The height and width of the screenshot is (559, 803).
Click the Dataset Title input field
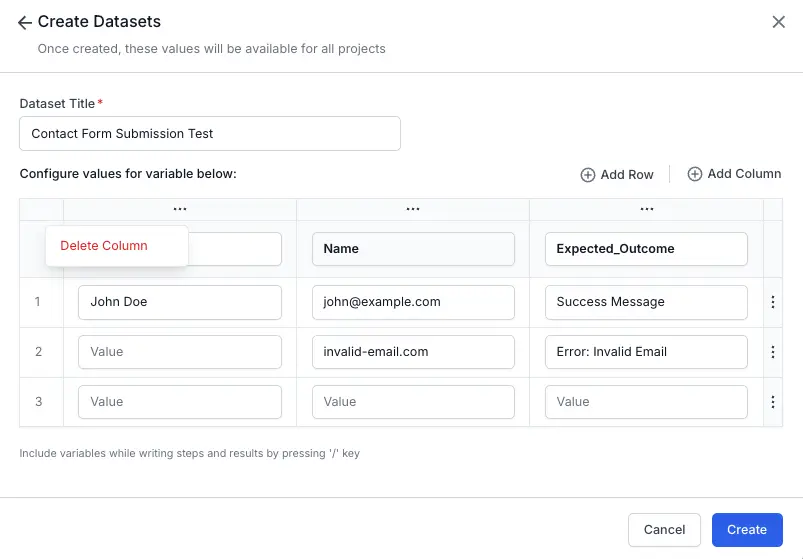tap(210, 134)
